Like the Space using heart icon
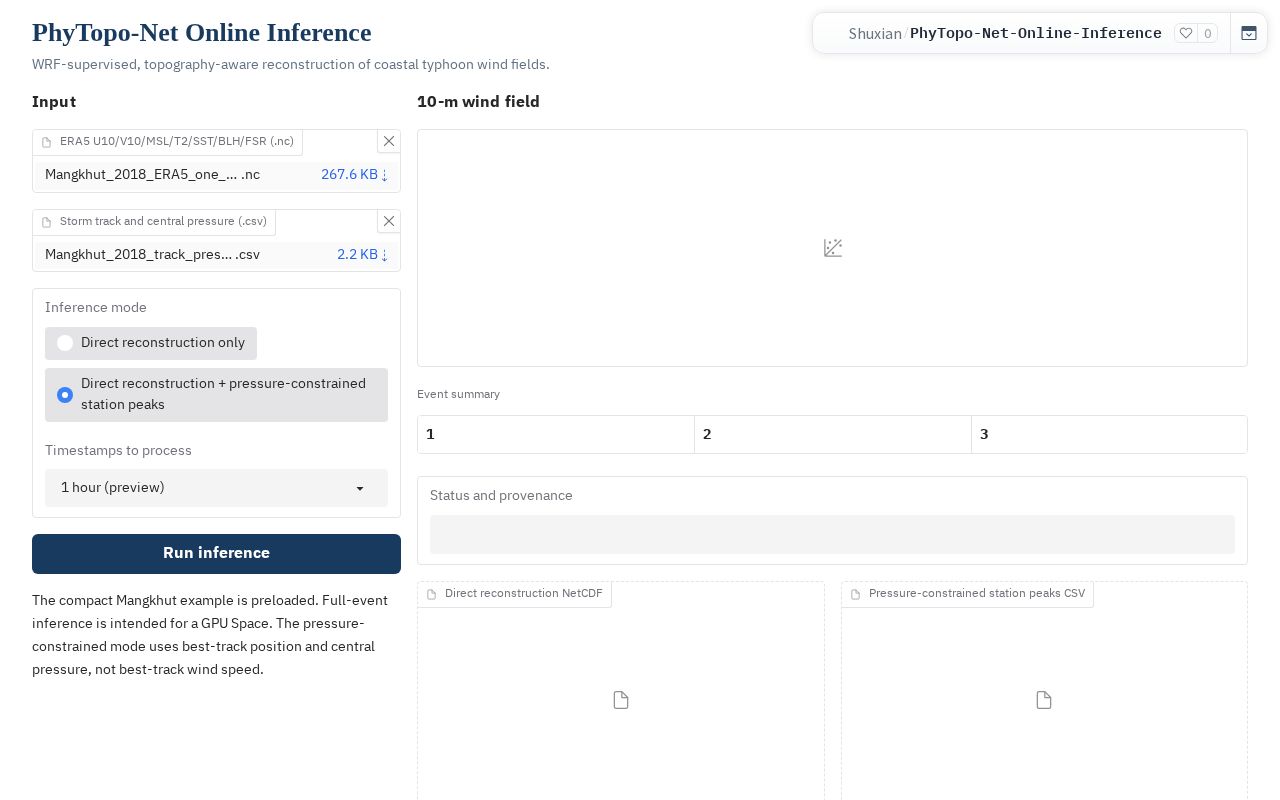Screen dimensions: 1280x800 (x=1186, y=33)
